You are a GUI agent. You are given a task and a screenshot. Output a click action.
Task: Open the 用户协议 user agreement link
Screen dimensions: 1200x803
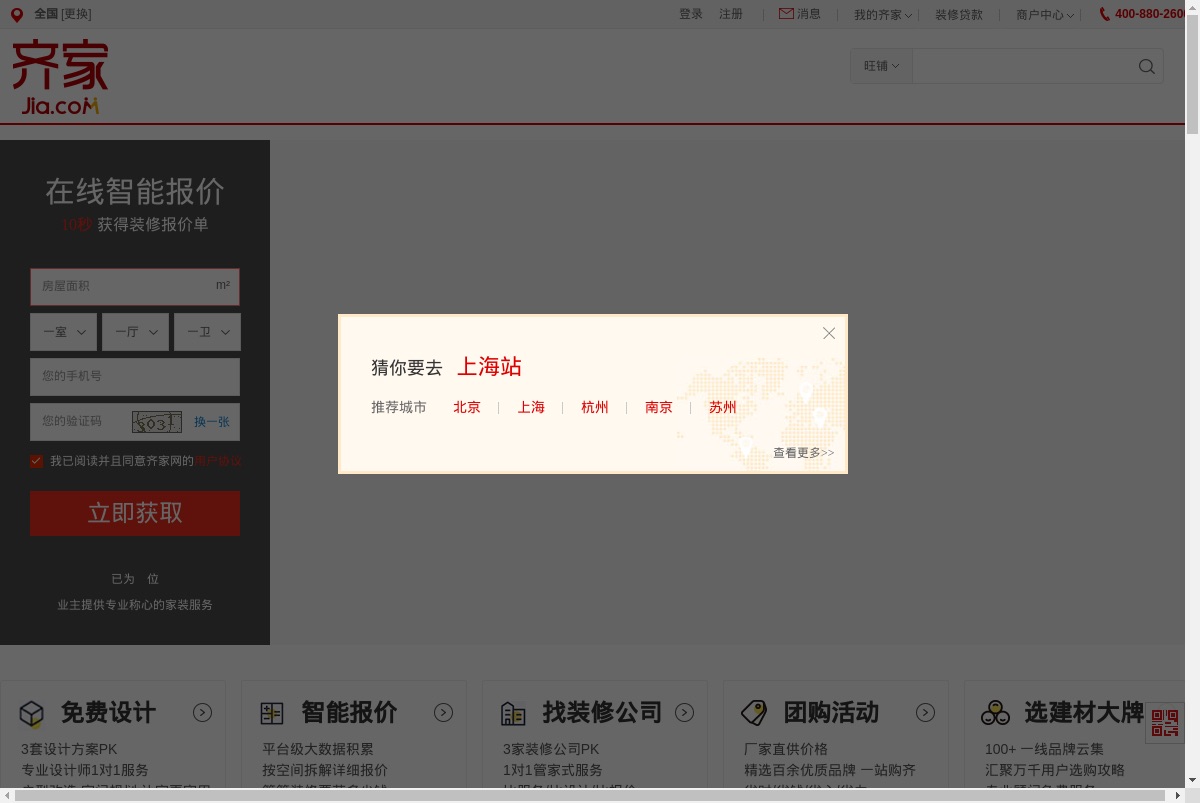[217, 461]
